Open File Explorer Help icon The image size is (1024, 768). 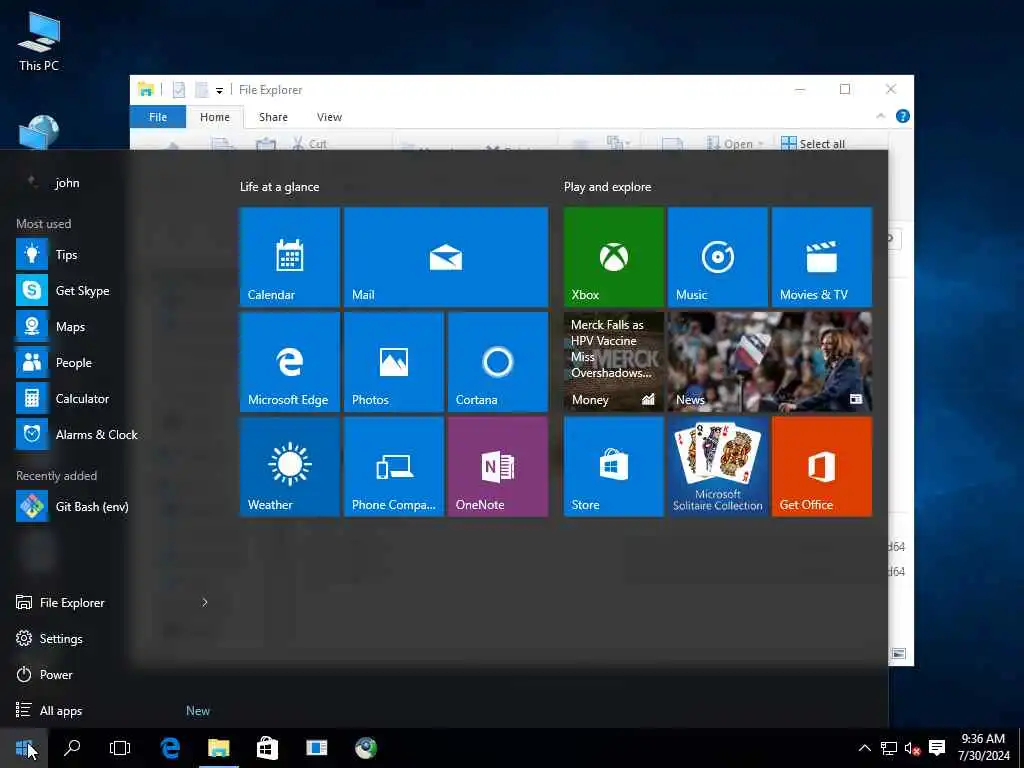(x=903, y=116)
